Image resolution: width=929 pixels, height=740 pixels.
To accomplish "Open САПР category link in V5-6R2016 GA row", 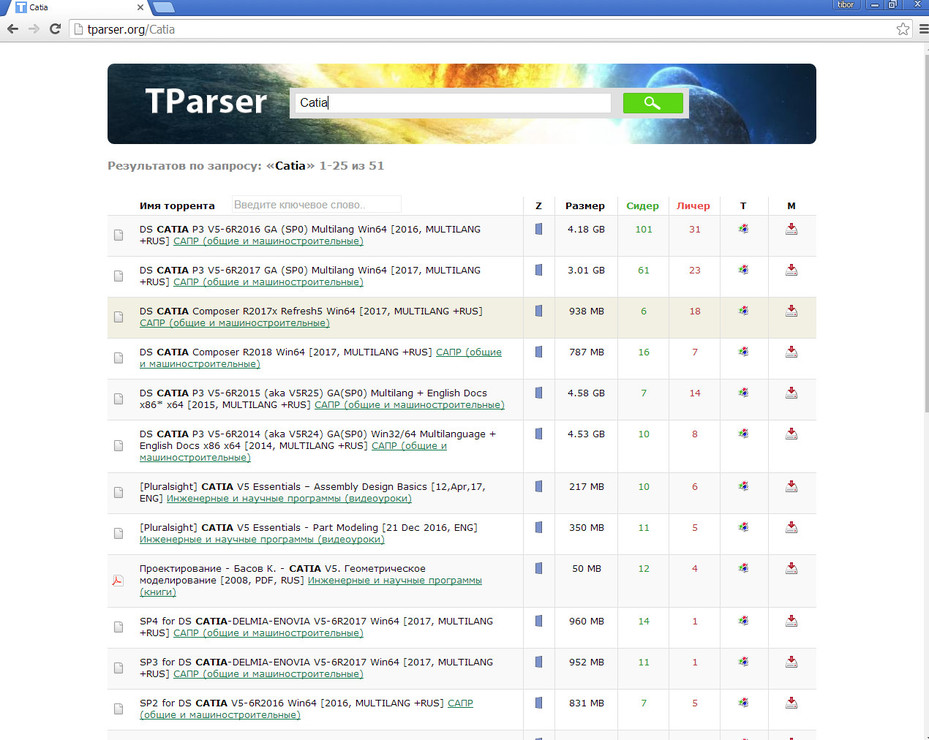I will pyautogui.click(x=268, y=241).
